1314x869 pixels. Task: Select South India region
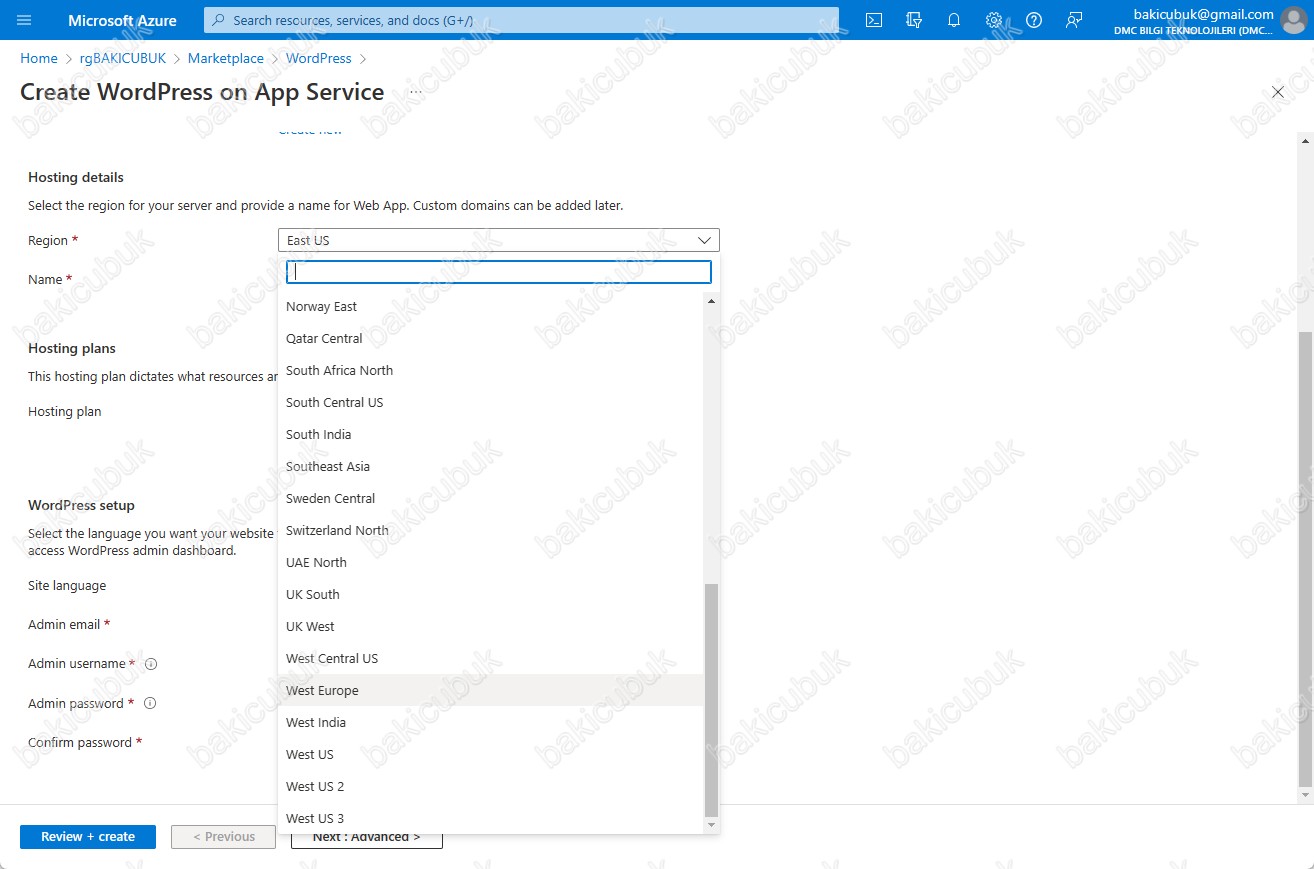pos(491,434)
